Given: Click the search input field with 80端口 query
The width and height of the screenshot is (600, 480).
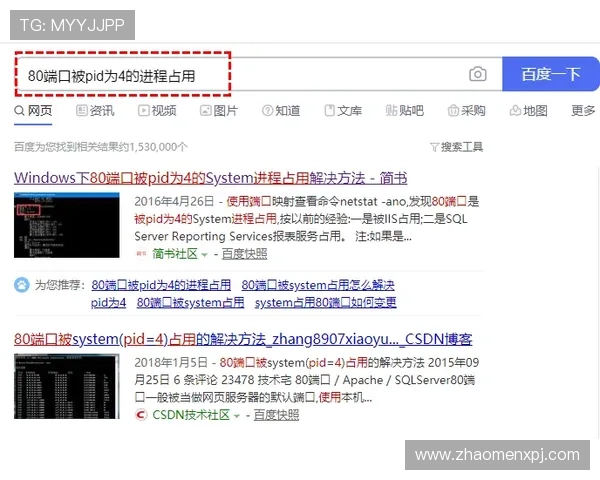Looking at the screenshot, I should [258, 74].
